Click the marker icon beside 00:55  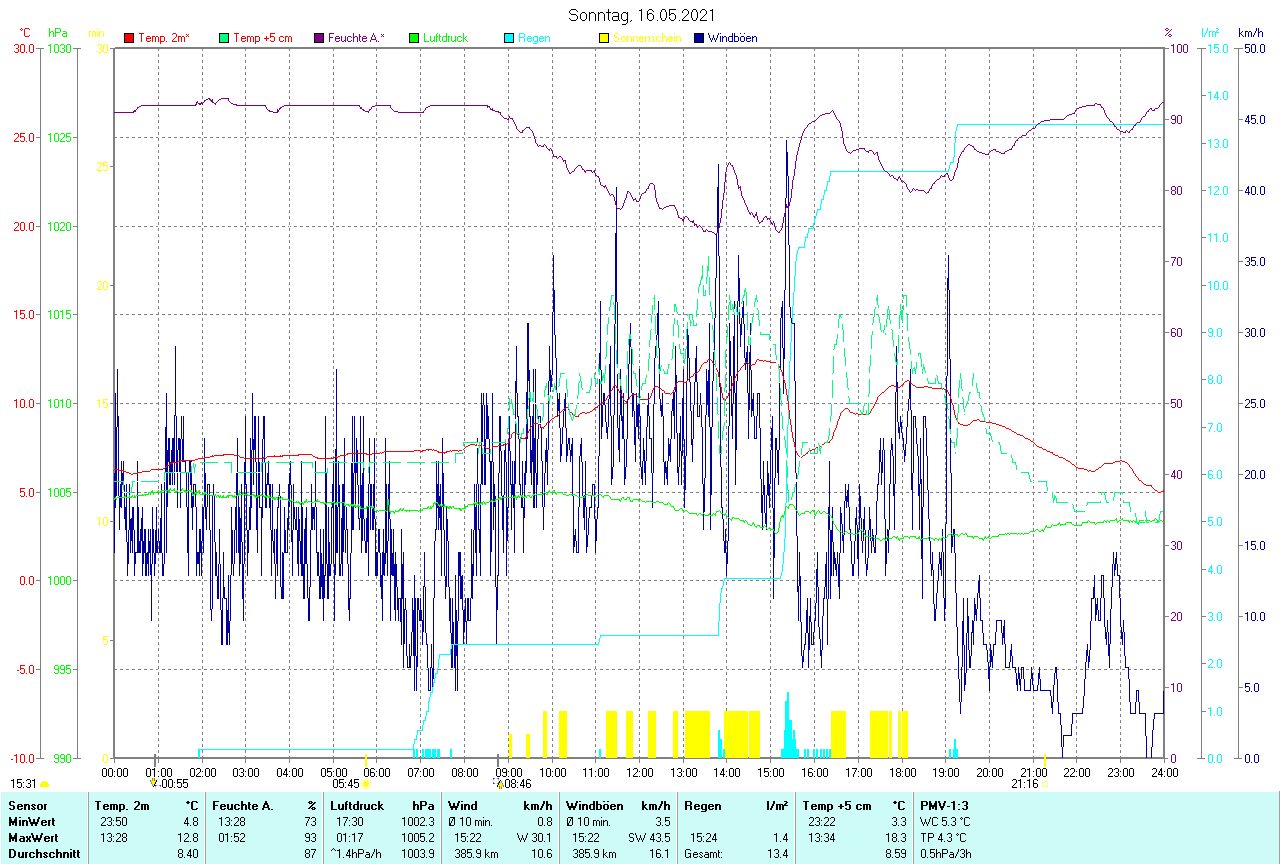point(153,785)
